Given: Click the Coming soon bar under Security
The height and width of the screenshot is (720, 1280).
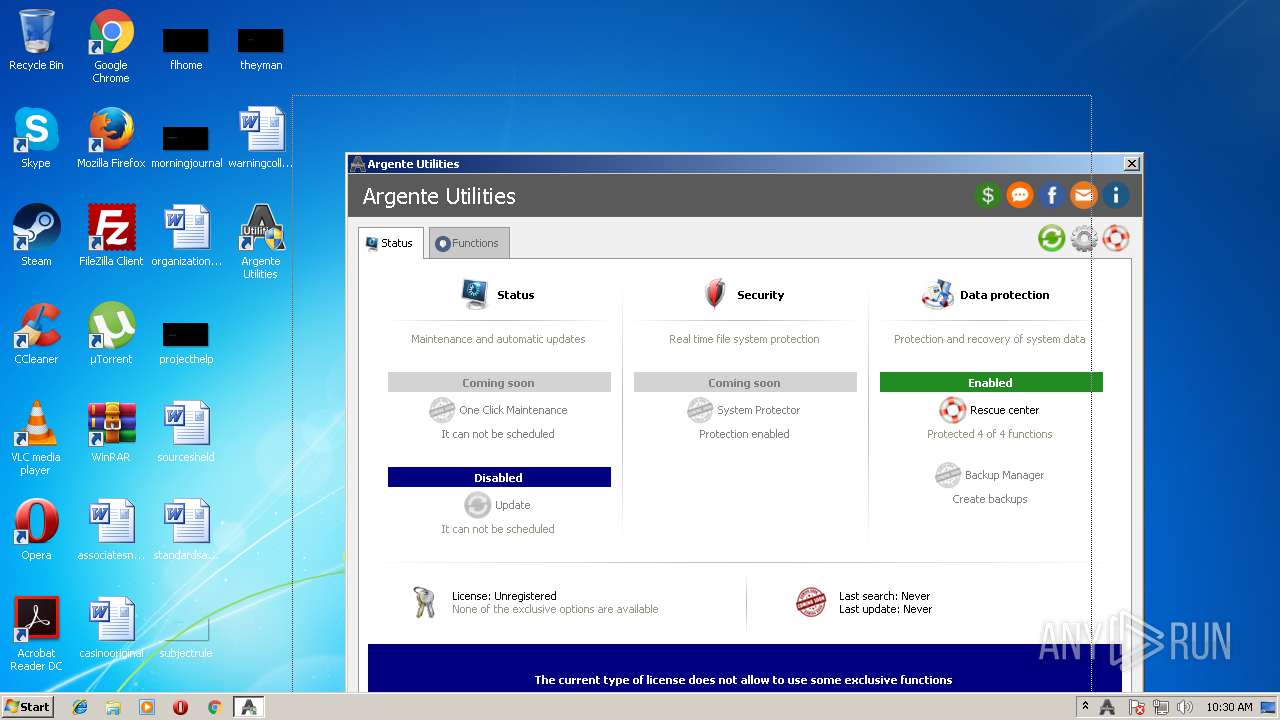Looking at the screenshot, I should coord(745,382).
